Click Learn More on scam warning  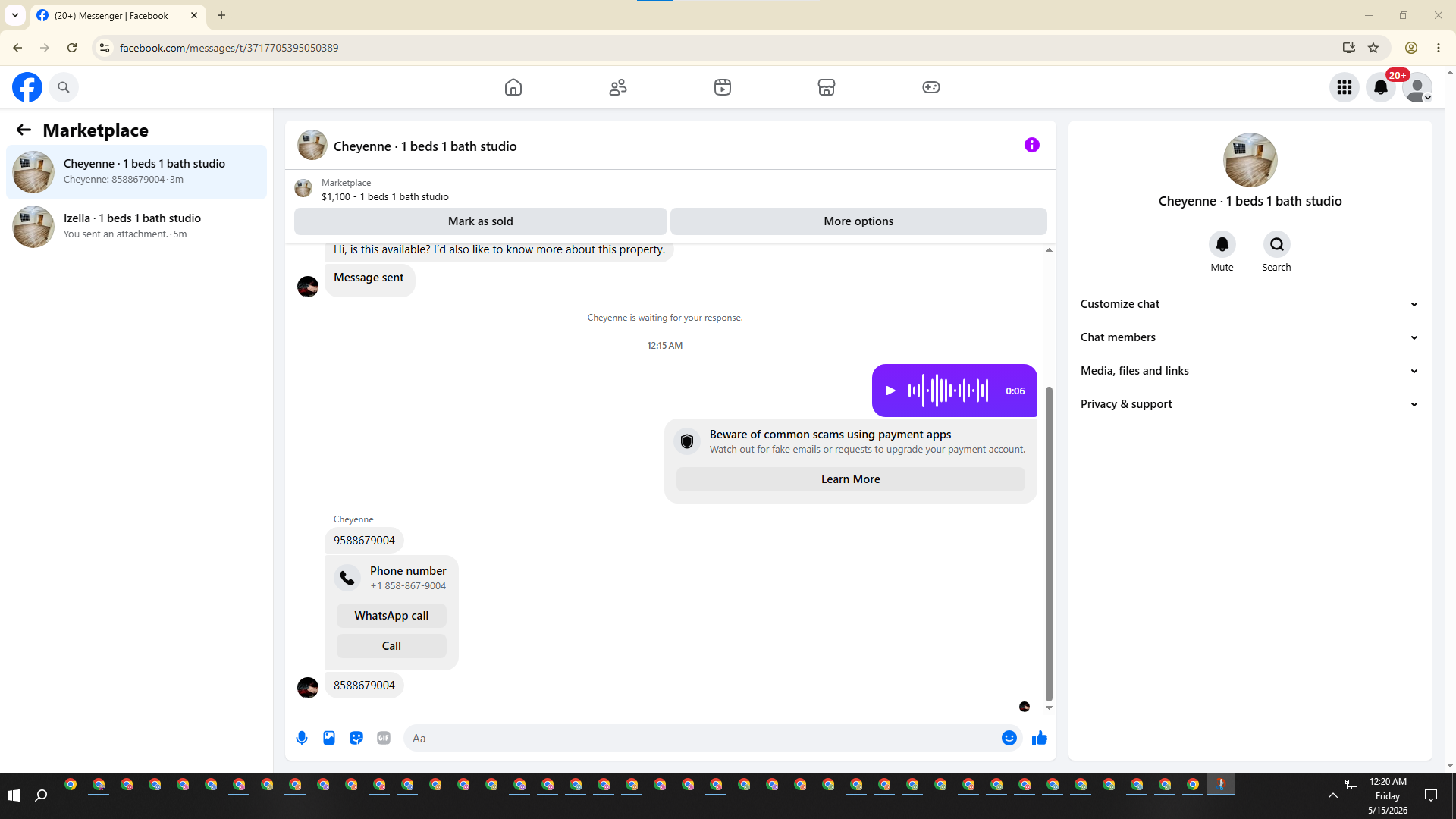coord(851,479)
